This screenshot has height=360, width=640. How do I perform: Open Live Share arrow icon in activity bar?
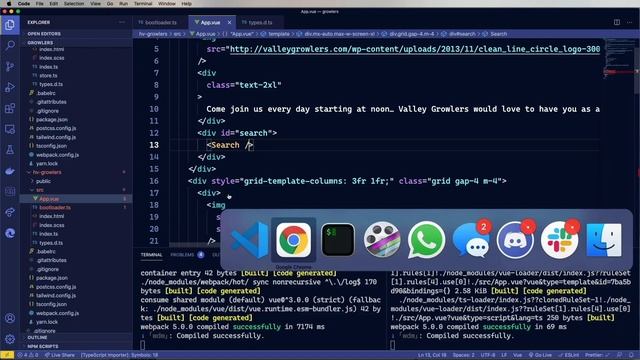pos(10,212)
